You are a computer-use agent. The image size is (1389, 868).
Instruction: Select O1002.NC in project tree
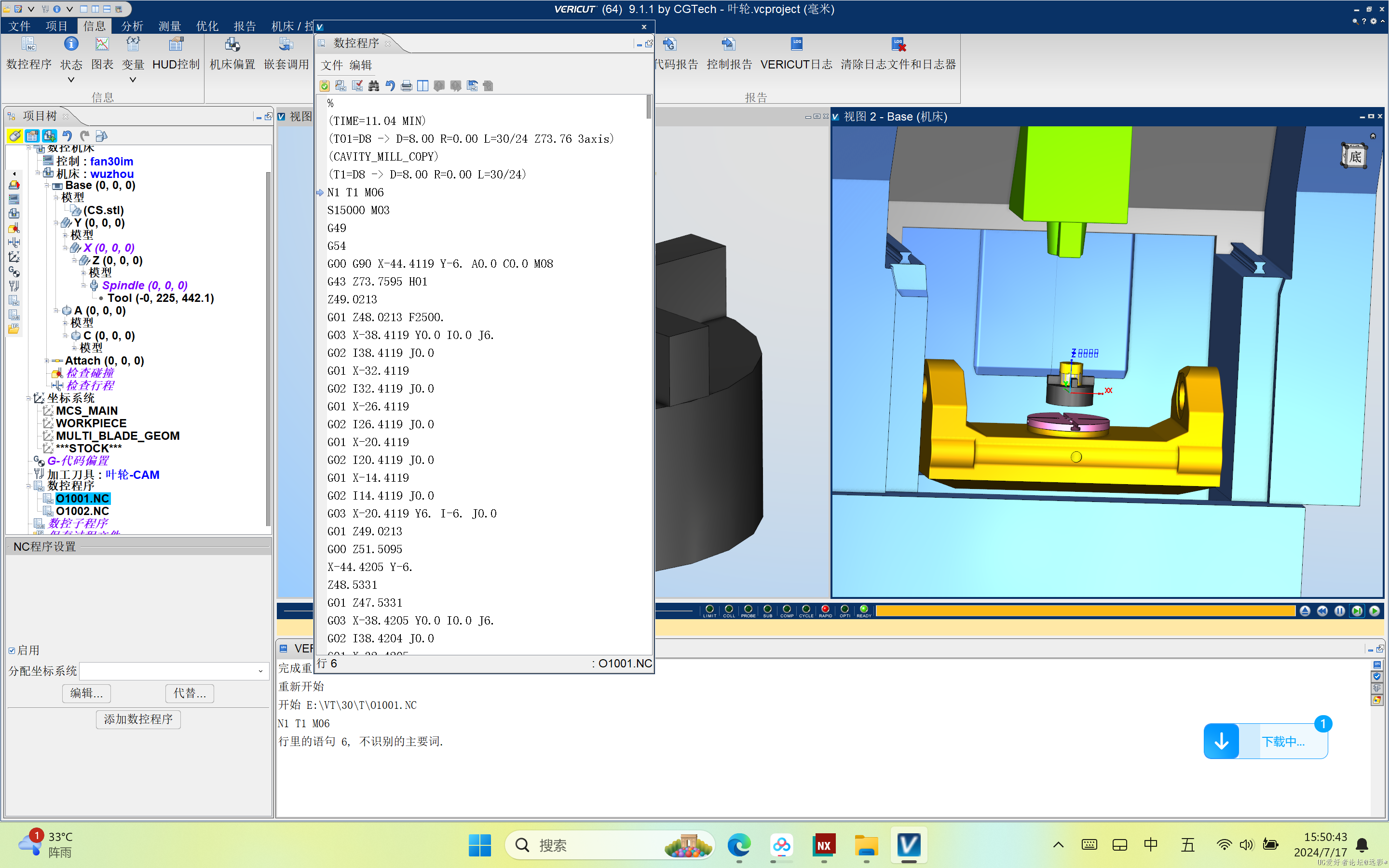[82, 511]
